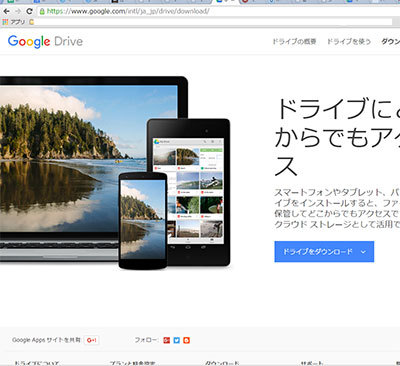400x366 pixels.
Task: Follow via the blue Twitter icon
Action: 177,340
